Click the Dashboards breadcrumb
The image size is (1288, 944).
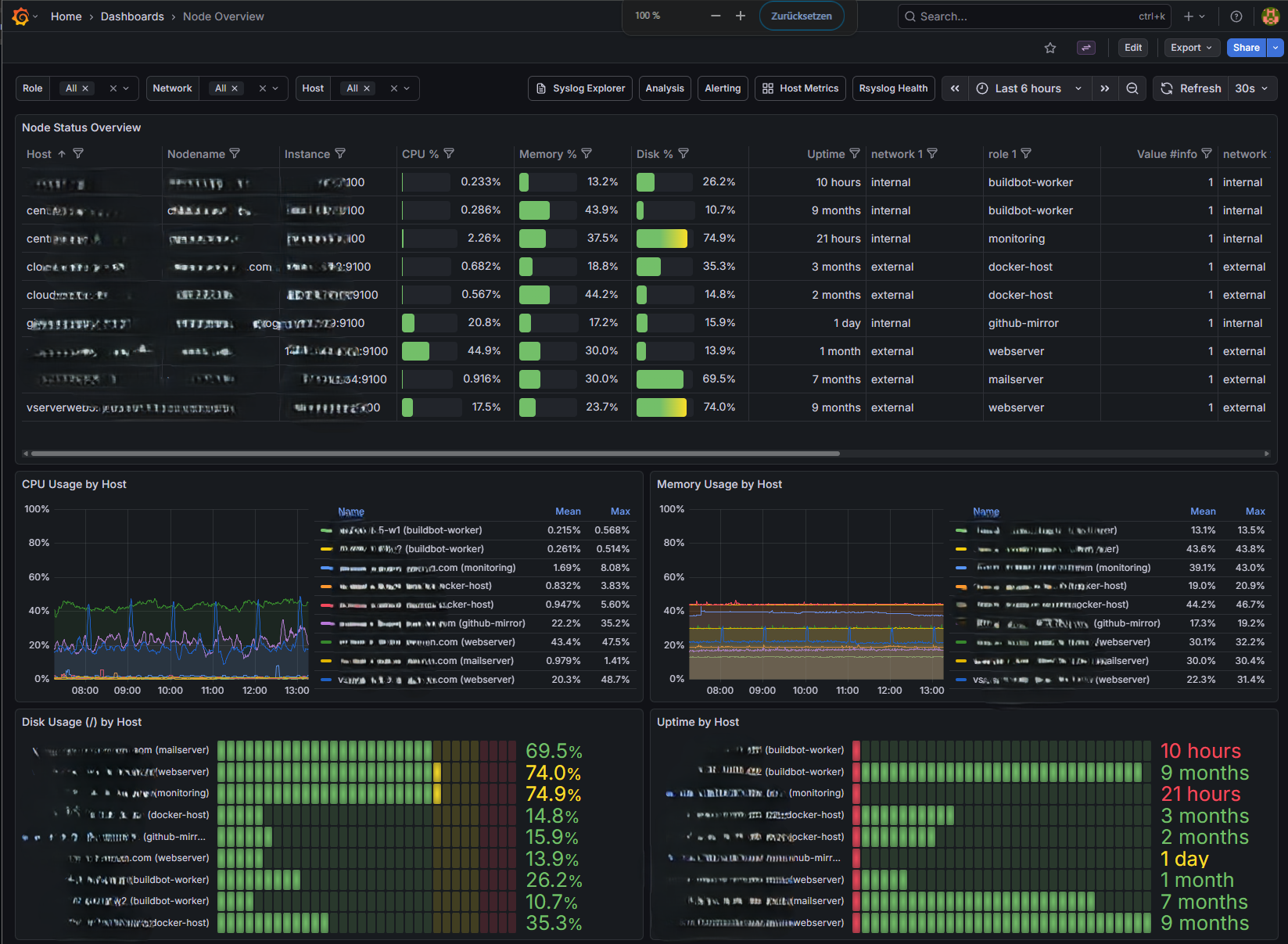(132, 16)
